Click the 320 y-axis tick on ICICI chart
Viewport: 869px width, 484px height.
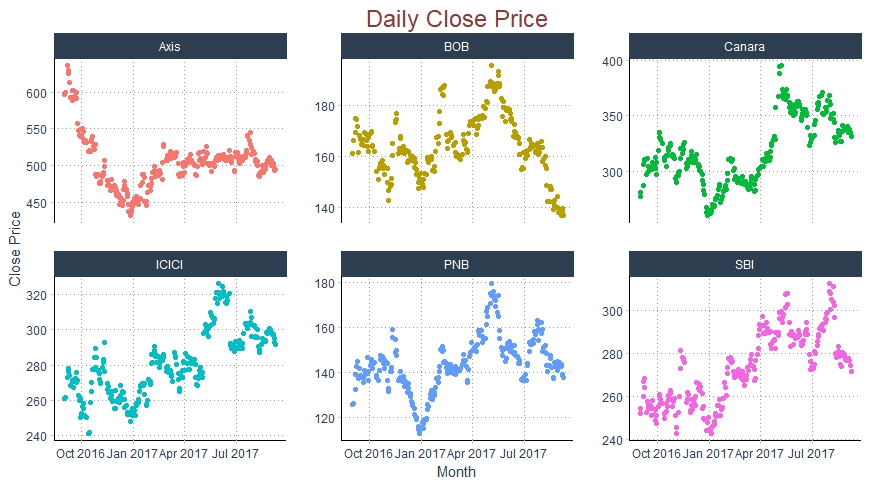[36, 295]
